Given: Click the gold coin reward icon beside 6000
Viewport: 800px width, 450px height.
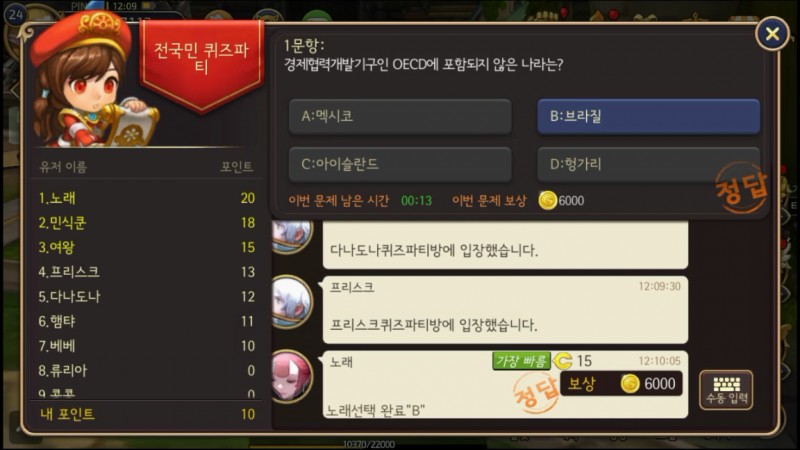Looking at the screenshot, I should click(548, 201).
